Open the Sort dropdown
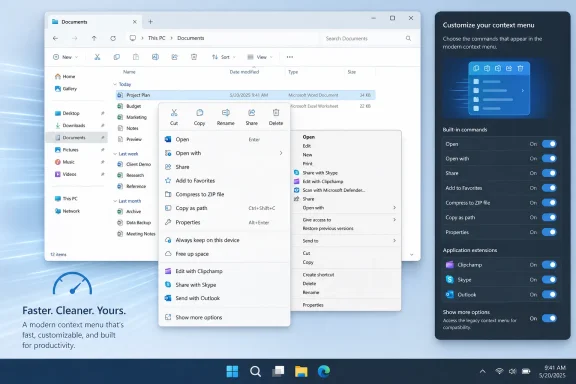The height and width of the screenshot is (384, 576). (x=224, y=57)
